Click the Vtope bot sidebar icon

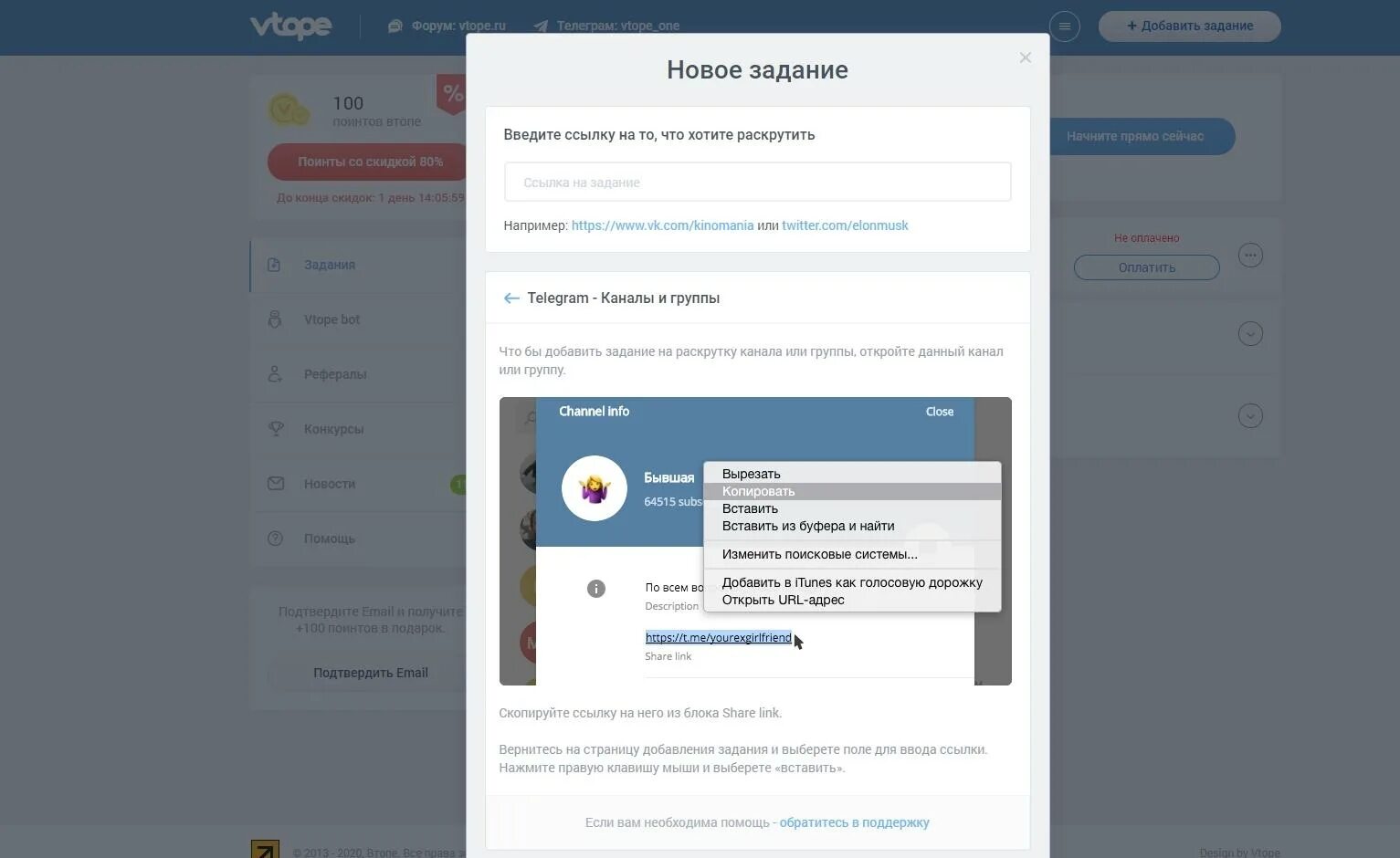tap(274, 319)
